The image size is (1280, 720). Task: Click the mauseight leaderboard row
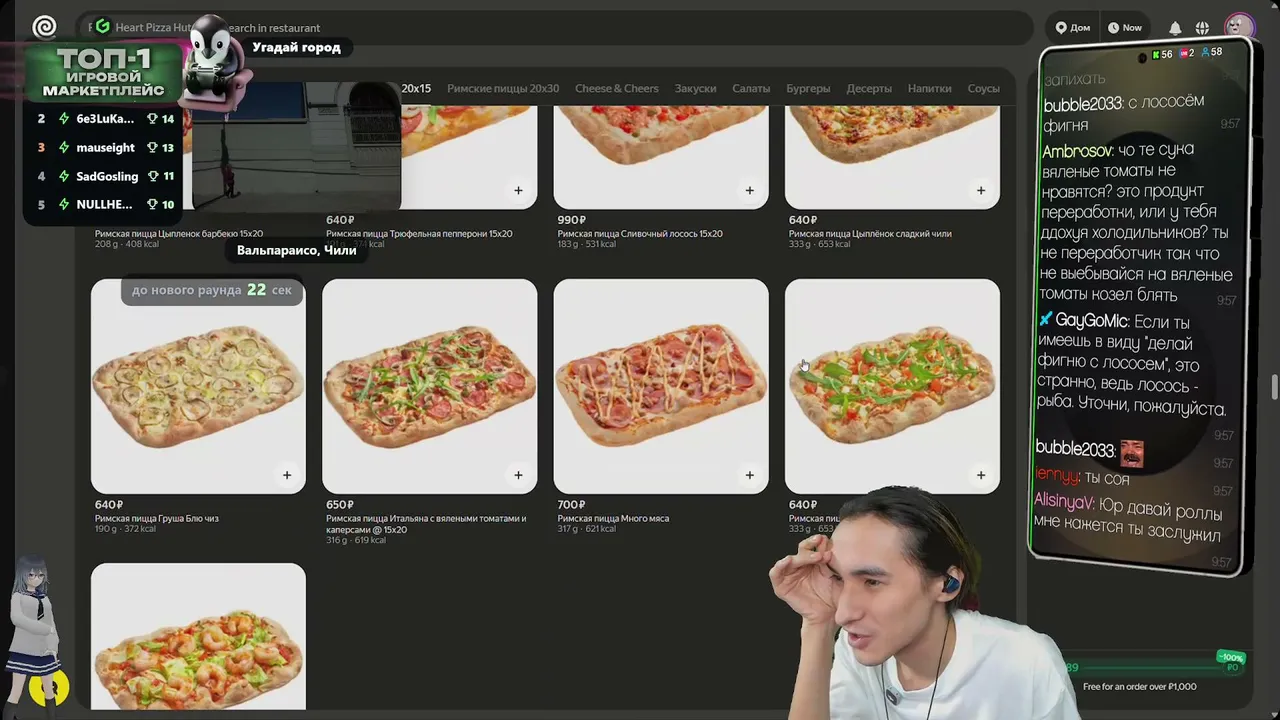(x=104, y=147)
